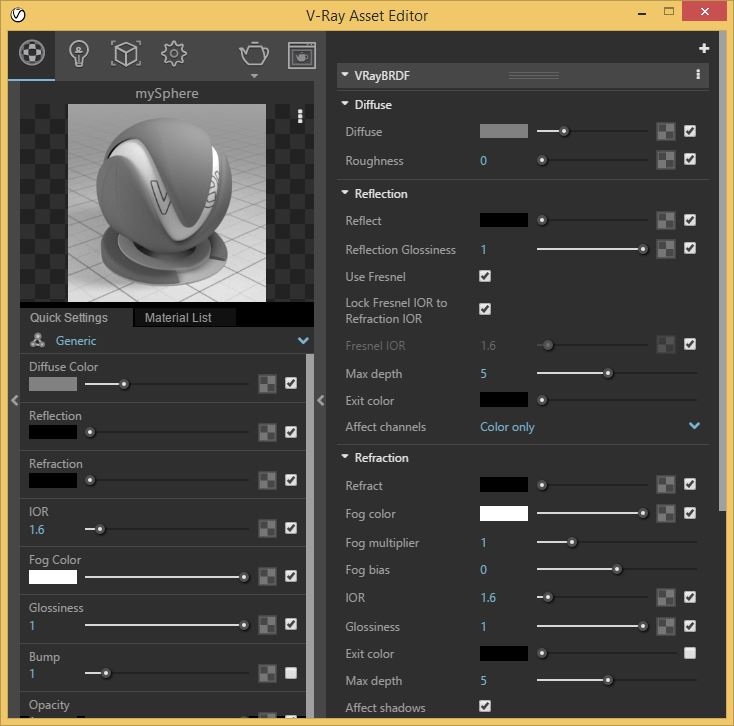Open the Materials category icon
734x726 pixels.
coord(32,52)
